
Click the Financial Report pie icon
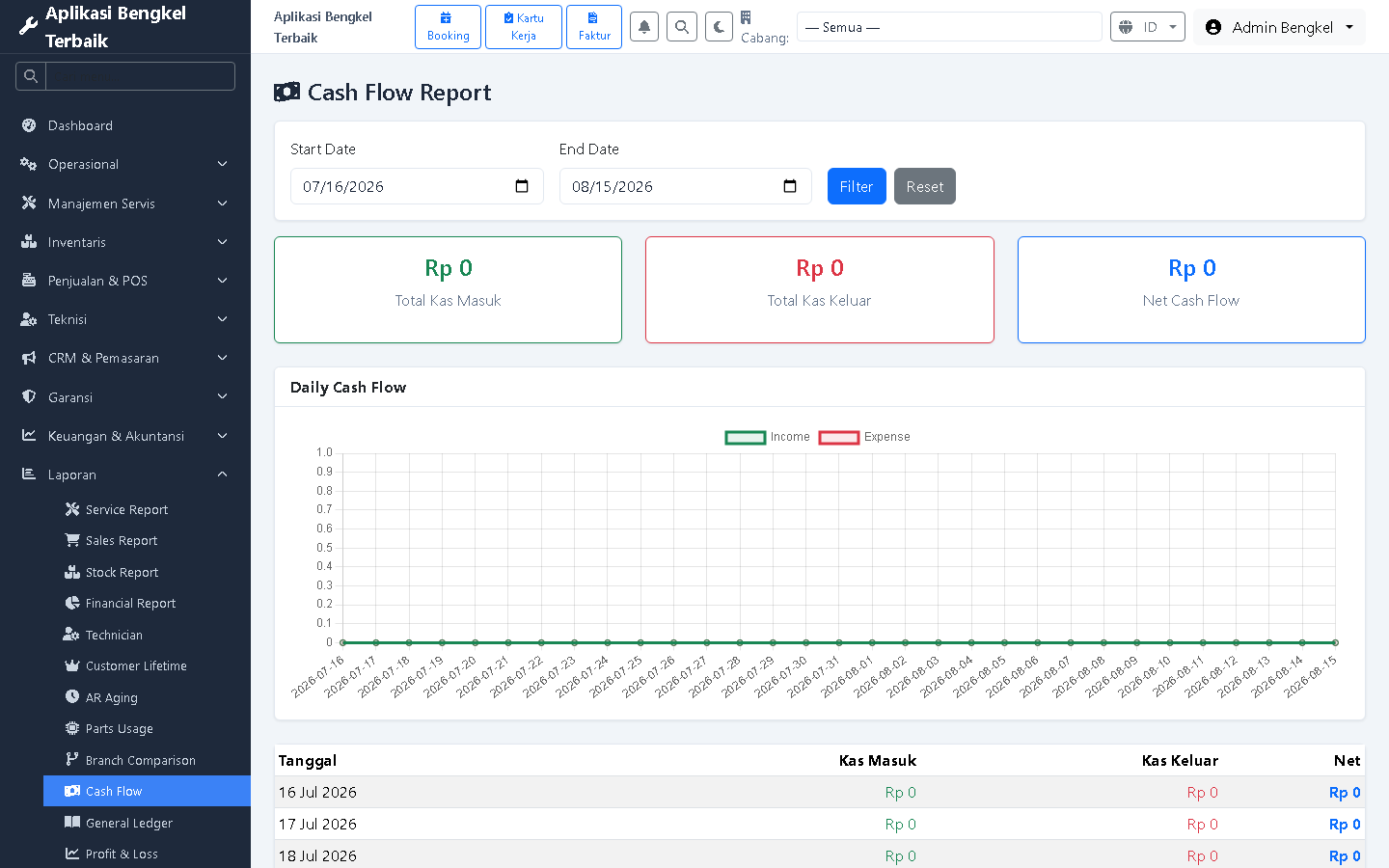(x=72, y=603)
